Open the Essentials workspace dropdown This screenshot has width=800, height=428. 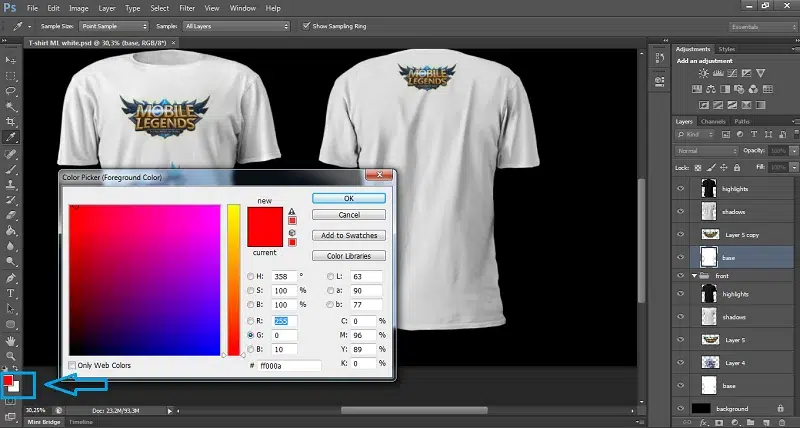(x=763, y=27)
